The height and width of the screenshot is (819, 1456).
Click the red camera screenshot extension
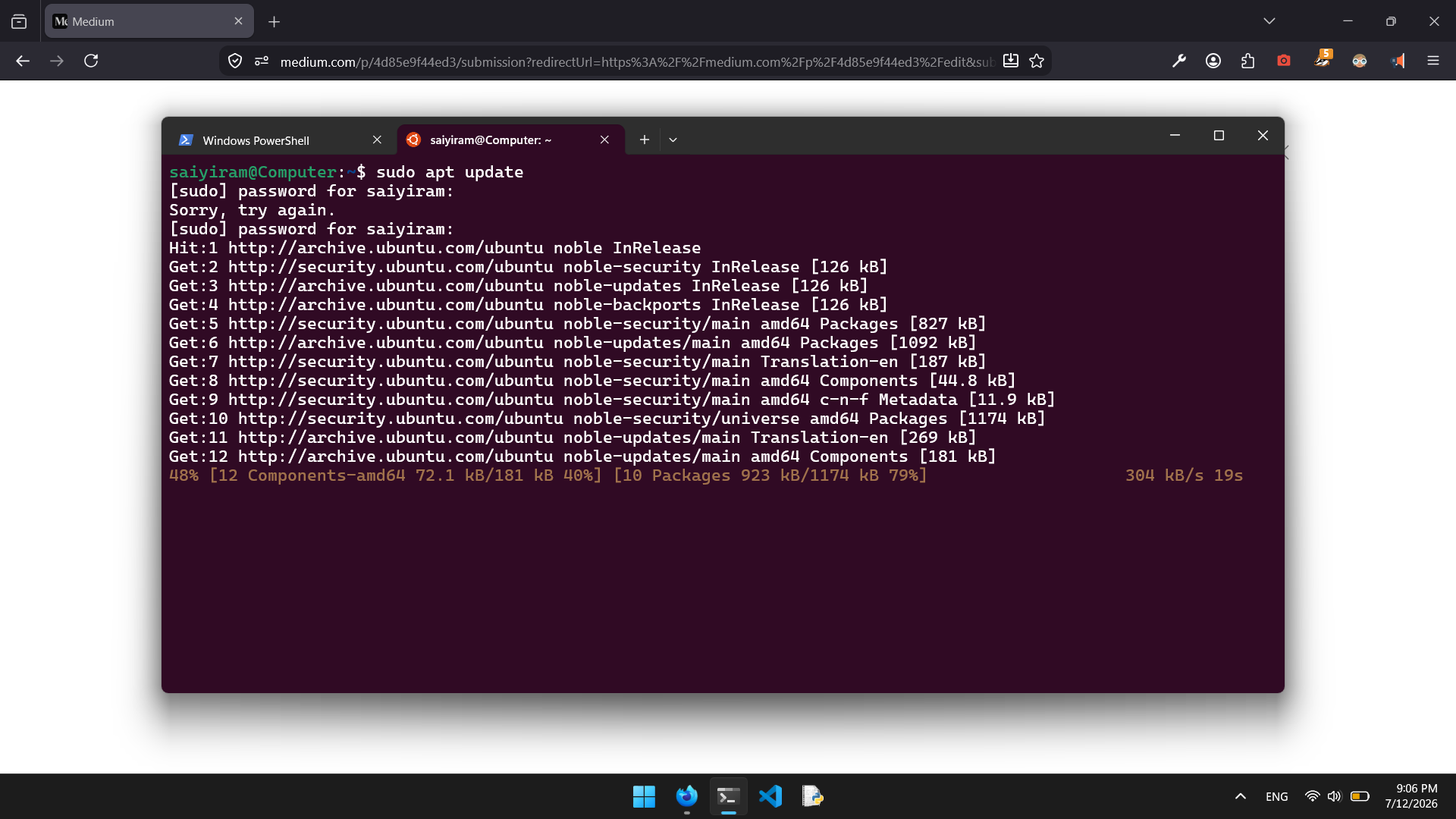1284,61
